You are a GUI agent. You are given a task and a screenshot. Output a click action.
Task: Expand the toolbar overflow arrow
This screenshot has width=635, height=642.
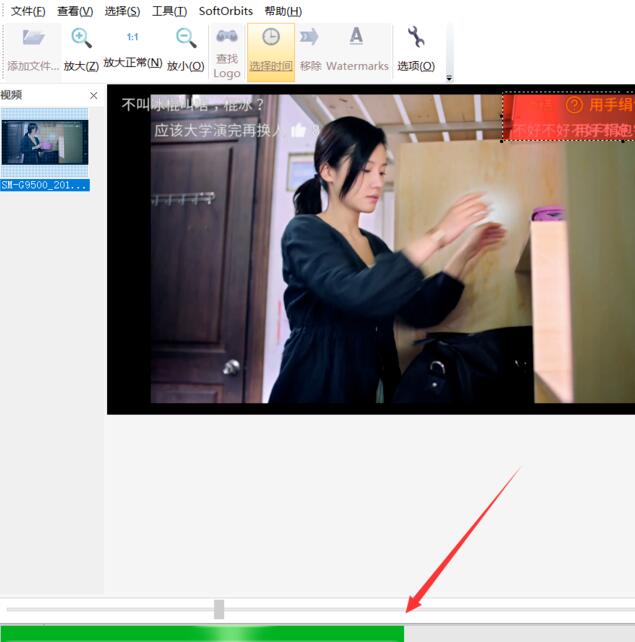pos(449,77)
